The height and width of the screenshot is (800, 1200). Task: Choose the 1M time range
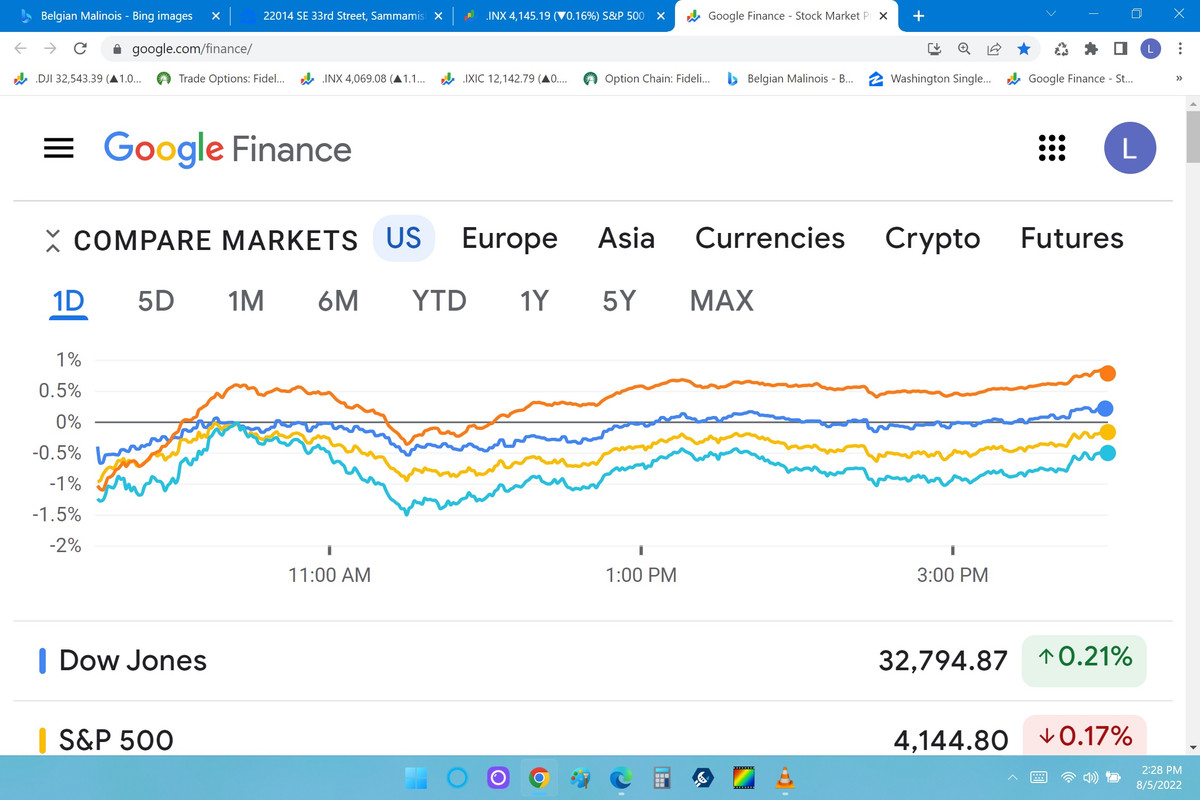(245, 300)
